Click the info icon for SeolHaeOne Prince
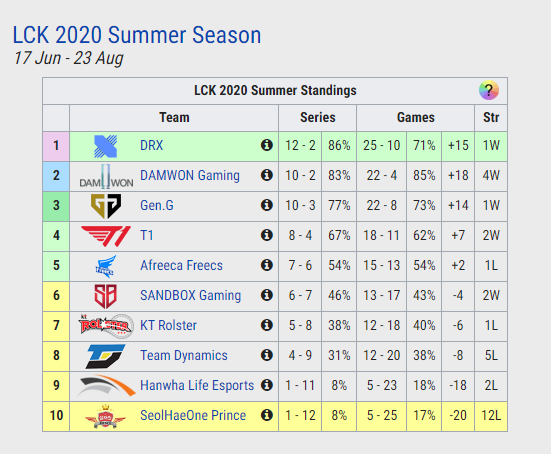 coord(267,415)
